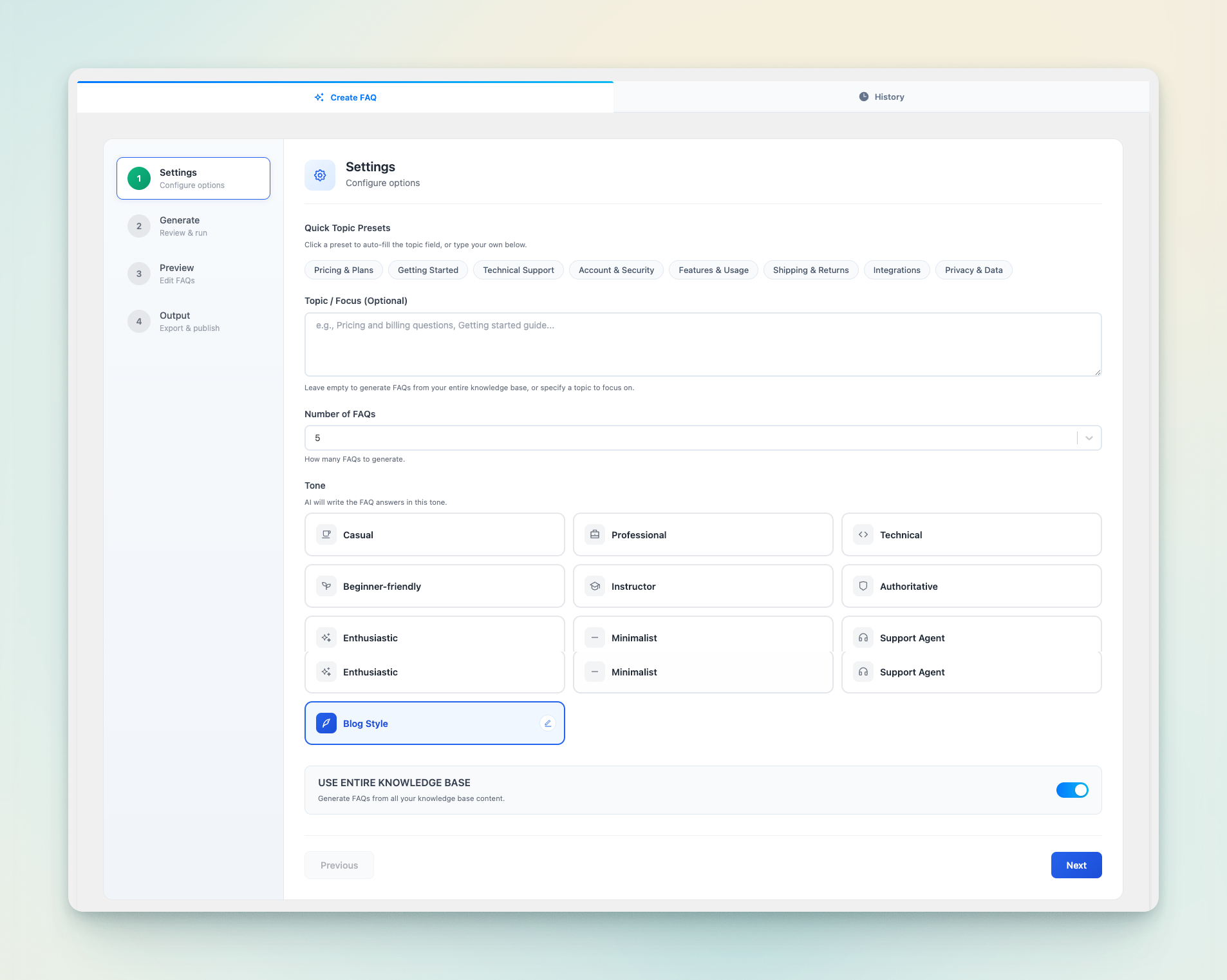Click the Next button
Viewport: 1227px width, 980px height.
(x=1075, y=865)
